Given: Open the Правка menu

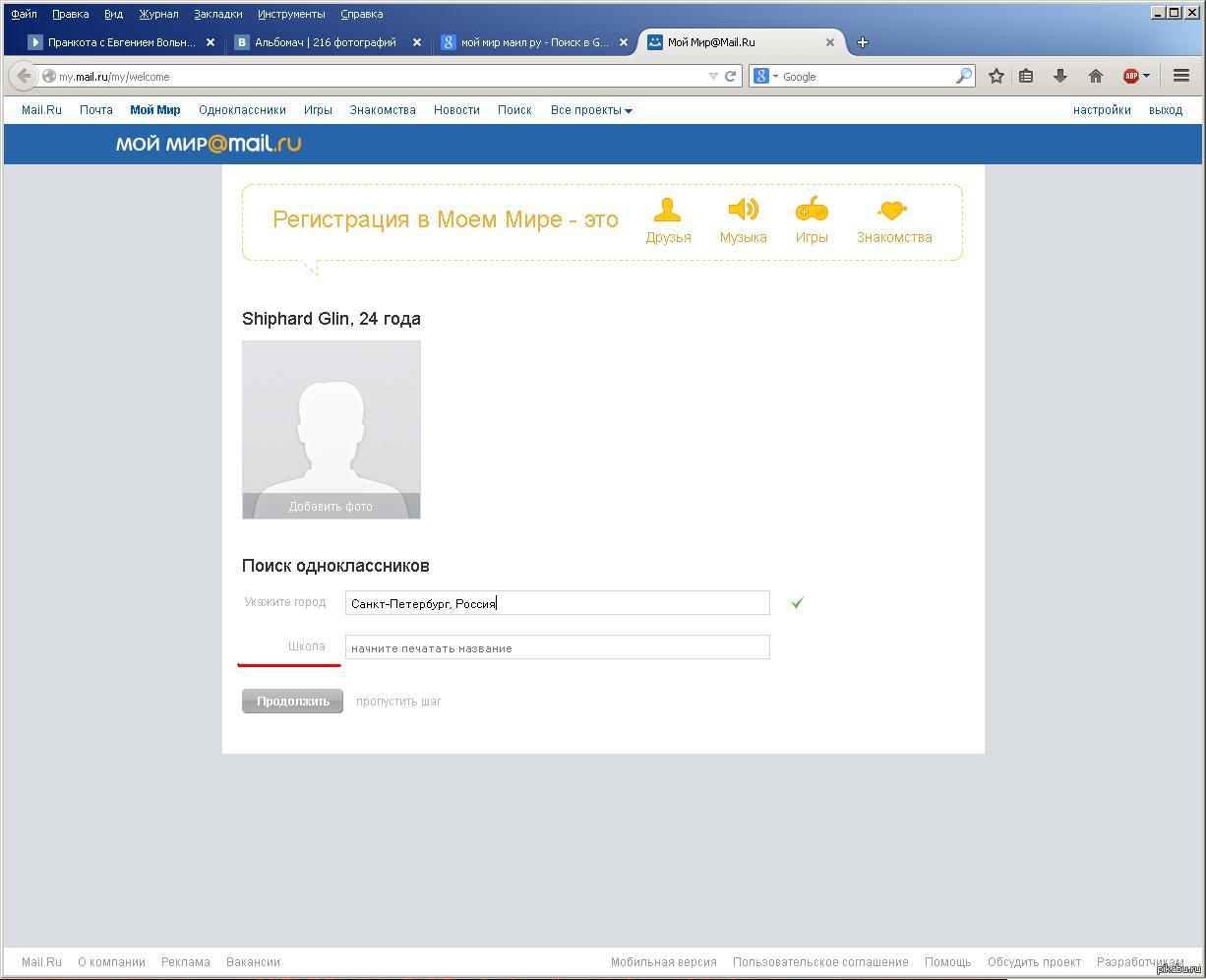Looking at the screenshot, I should point(70,14).
